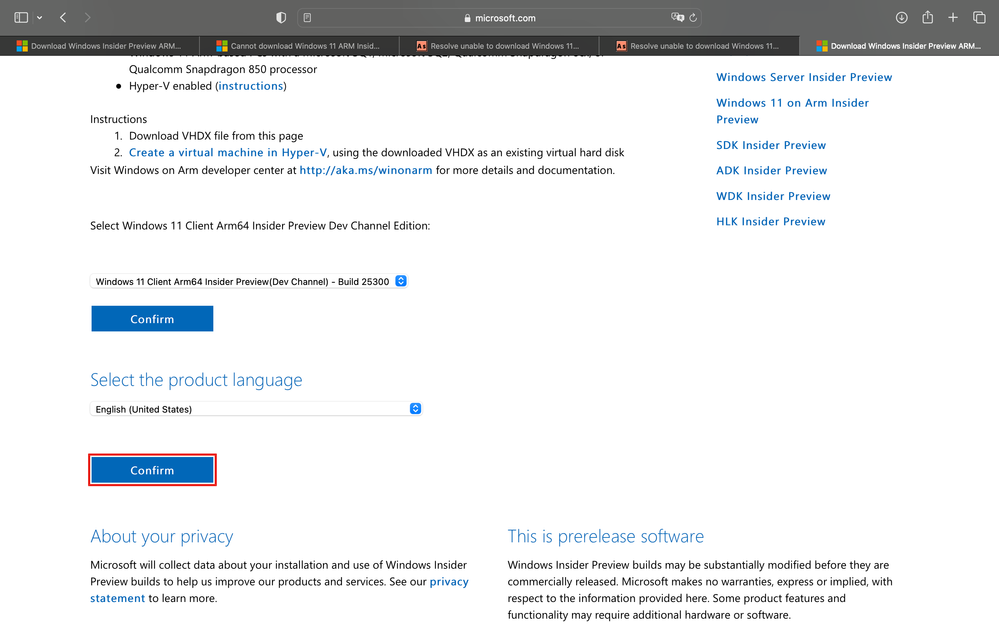Open WDK Insider Preview link
The image size is (999, 624).
click(773, 196)
